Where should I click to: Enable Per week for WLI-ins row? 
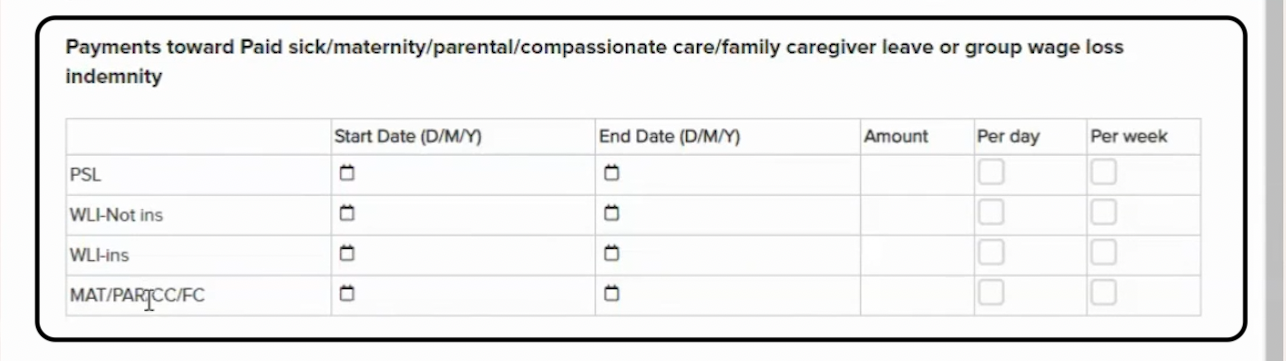1104,253
